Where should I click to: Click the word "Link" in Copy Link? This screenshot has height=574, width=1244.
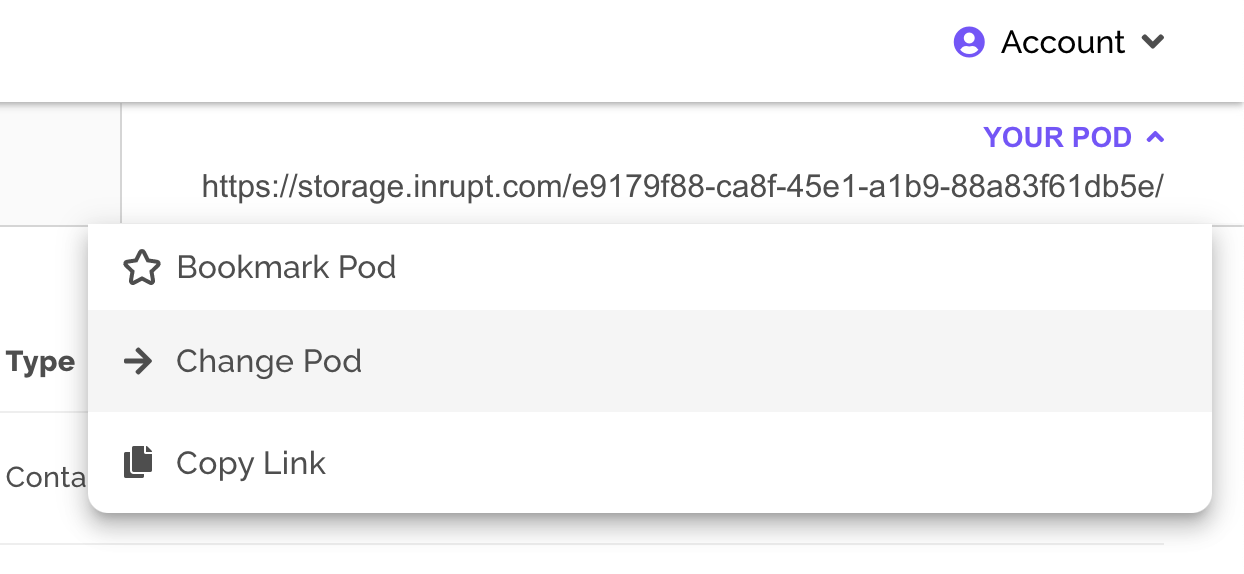click(x=295, y=464)
